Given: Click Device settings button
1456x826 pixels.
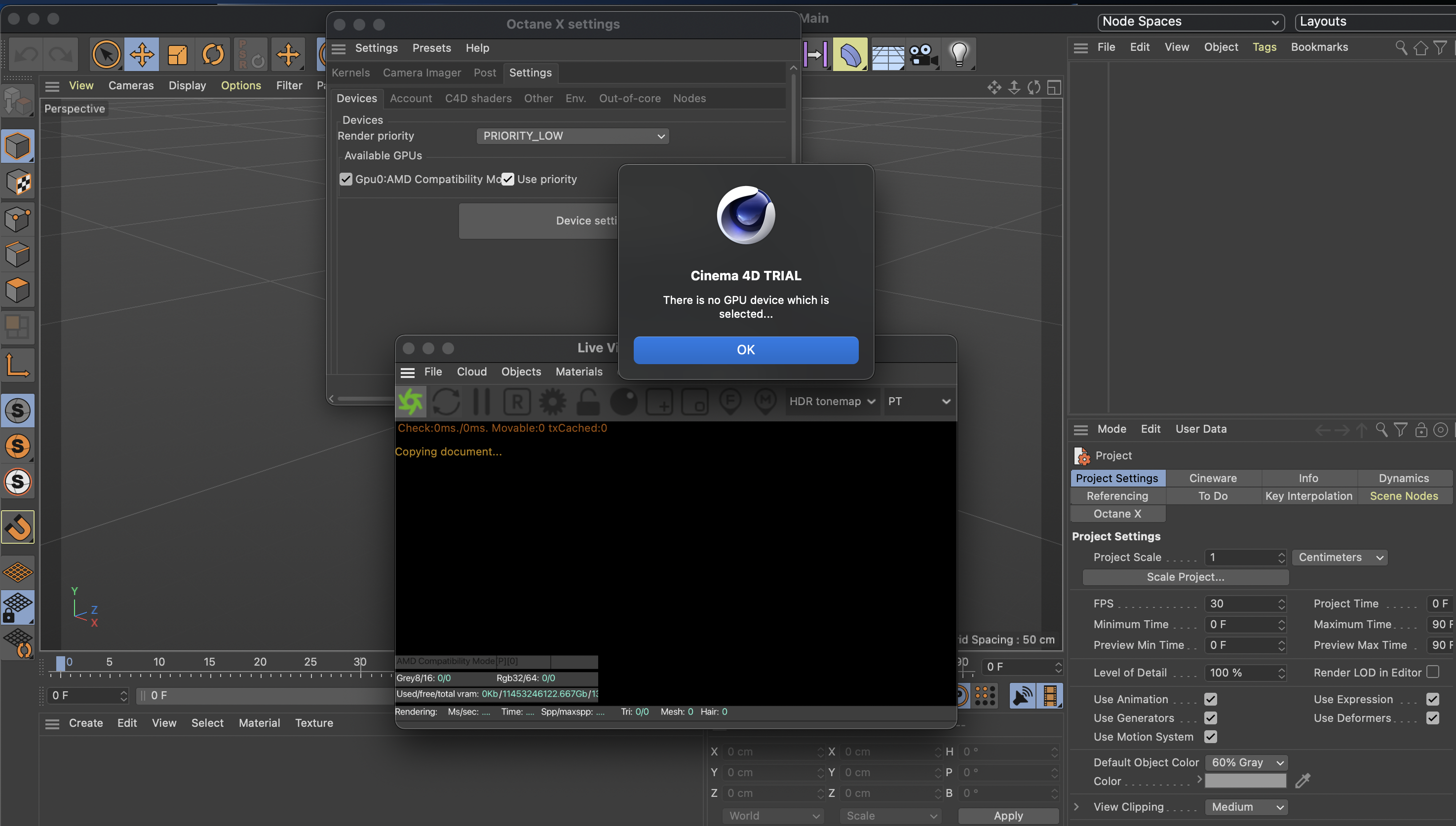Looking at the screenshot, I should (x=538, y=221).
